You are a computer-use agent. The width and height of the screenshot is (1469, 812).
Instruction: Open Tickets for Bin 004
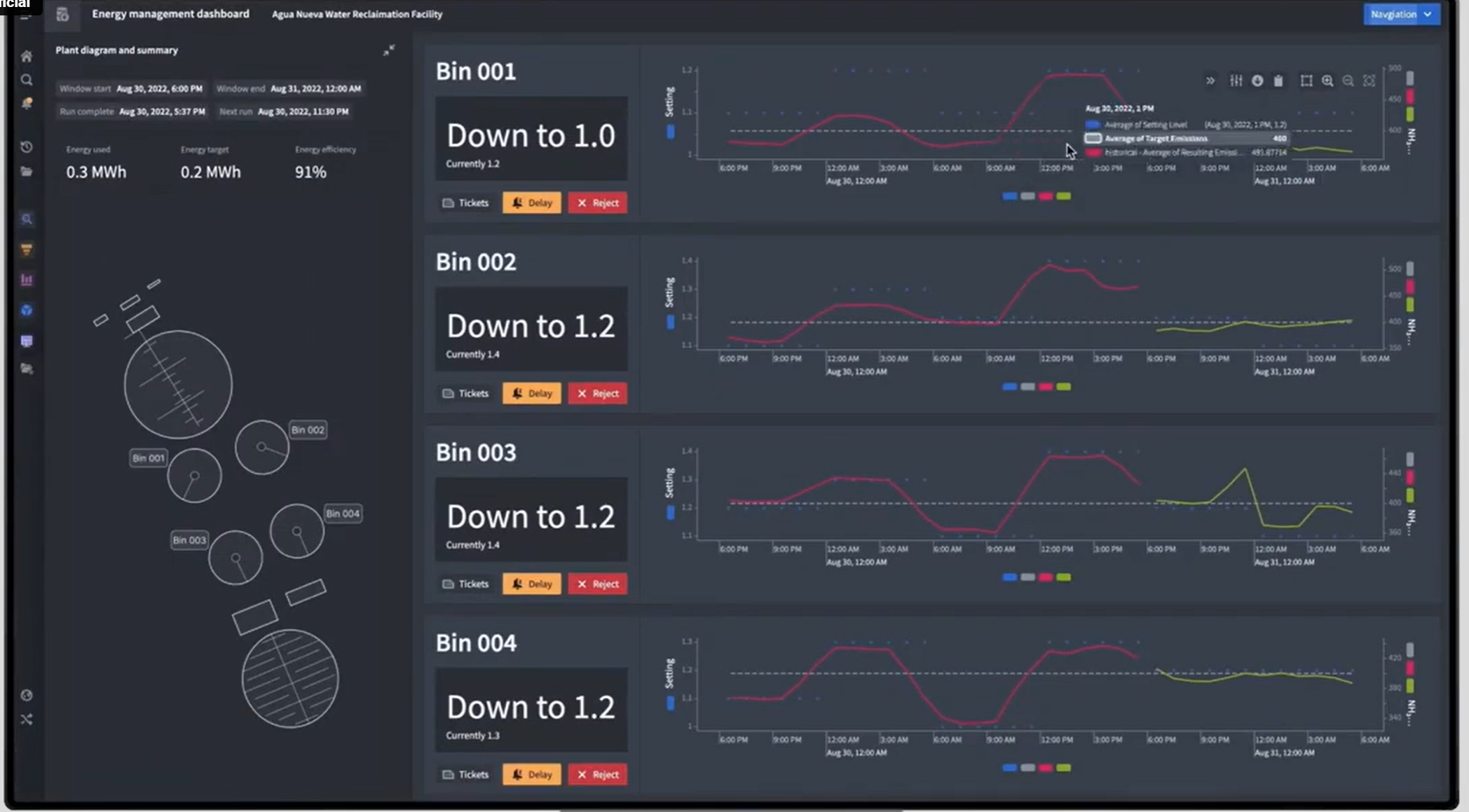pos(465,775)
